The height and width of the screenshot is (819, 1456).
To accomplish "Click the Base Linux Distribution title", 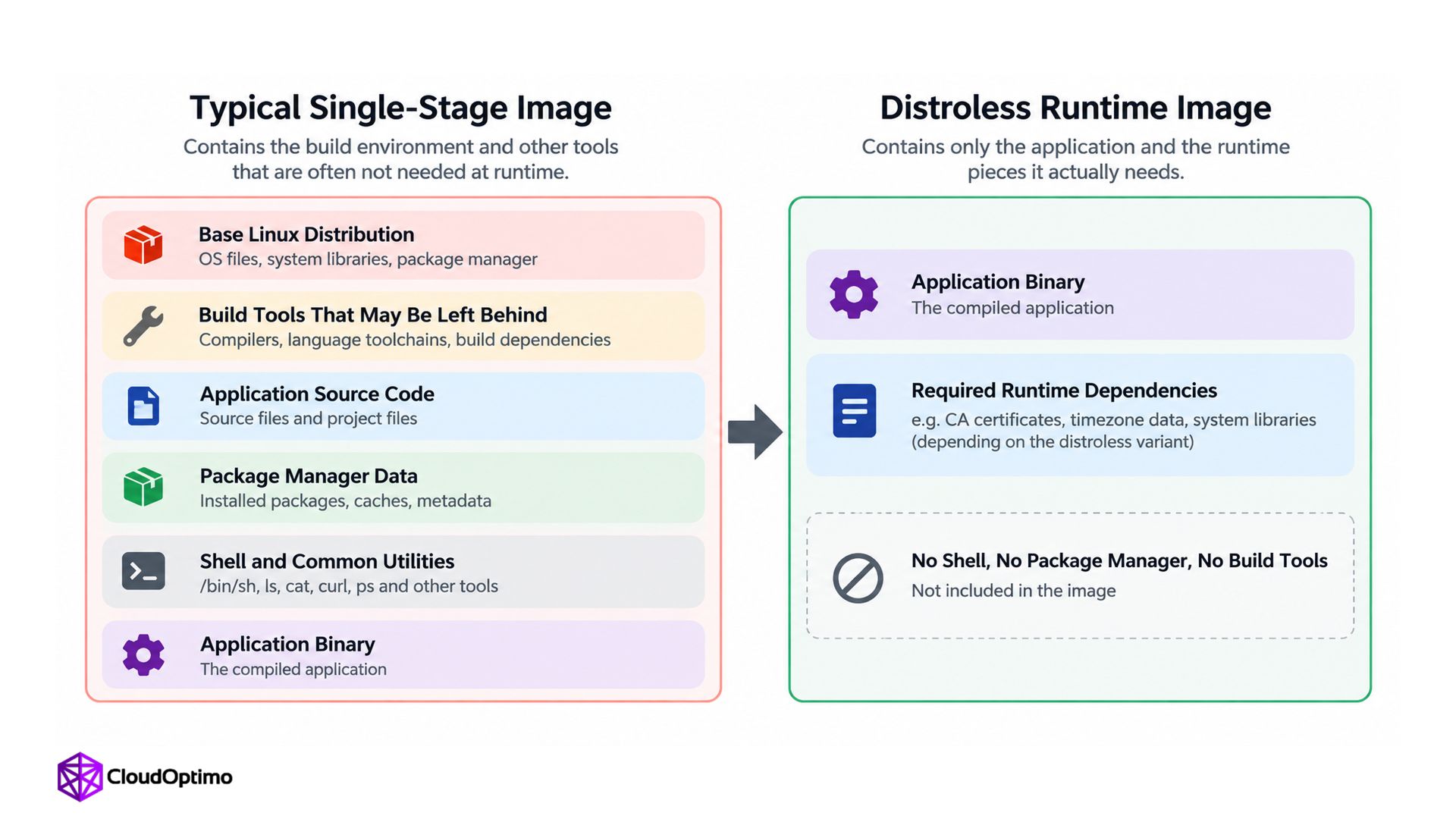I will (306, 234).
